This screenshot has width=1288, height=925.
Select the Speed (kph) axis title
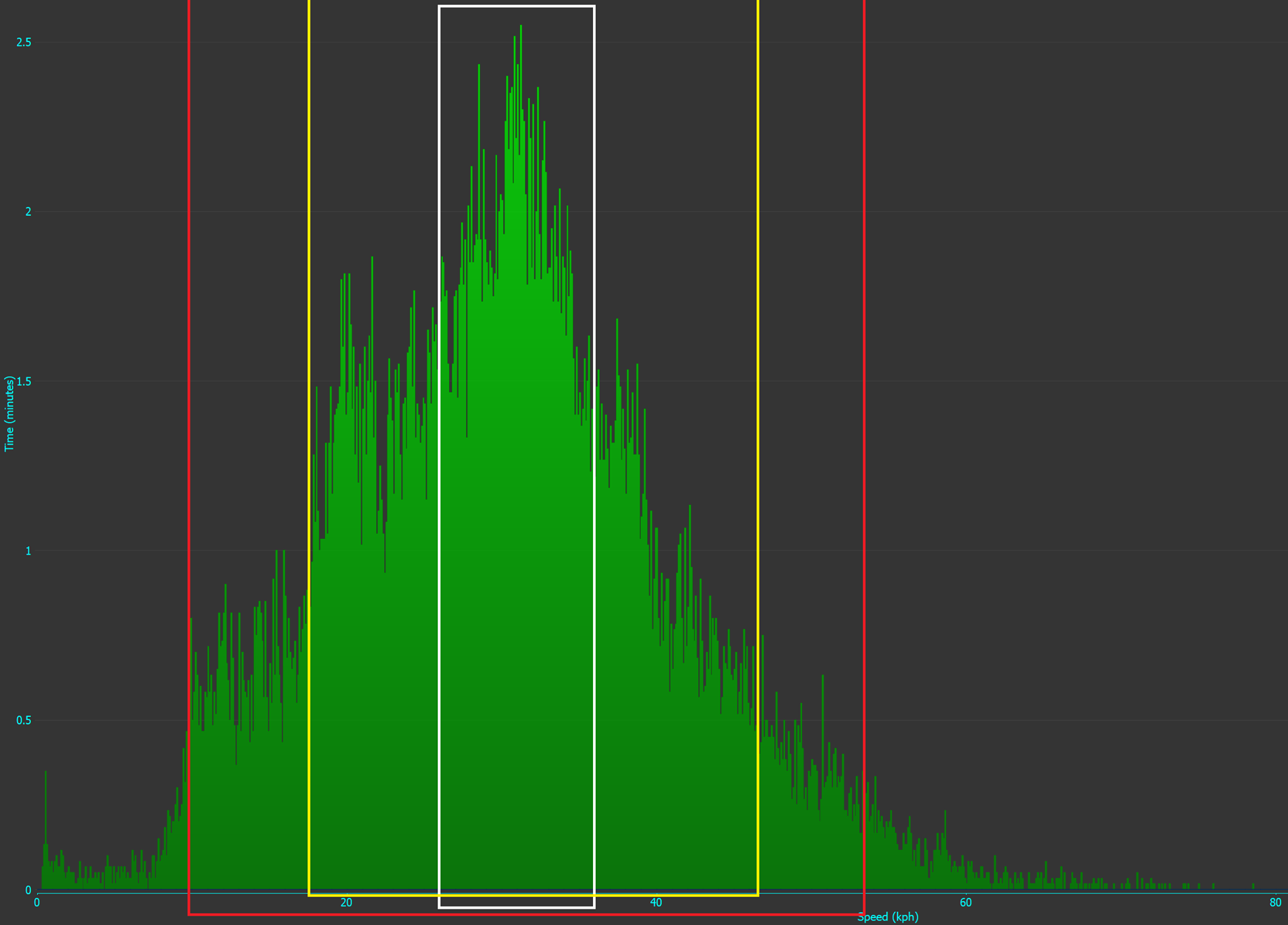coord(887,917)
